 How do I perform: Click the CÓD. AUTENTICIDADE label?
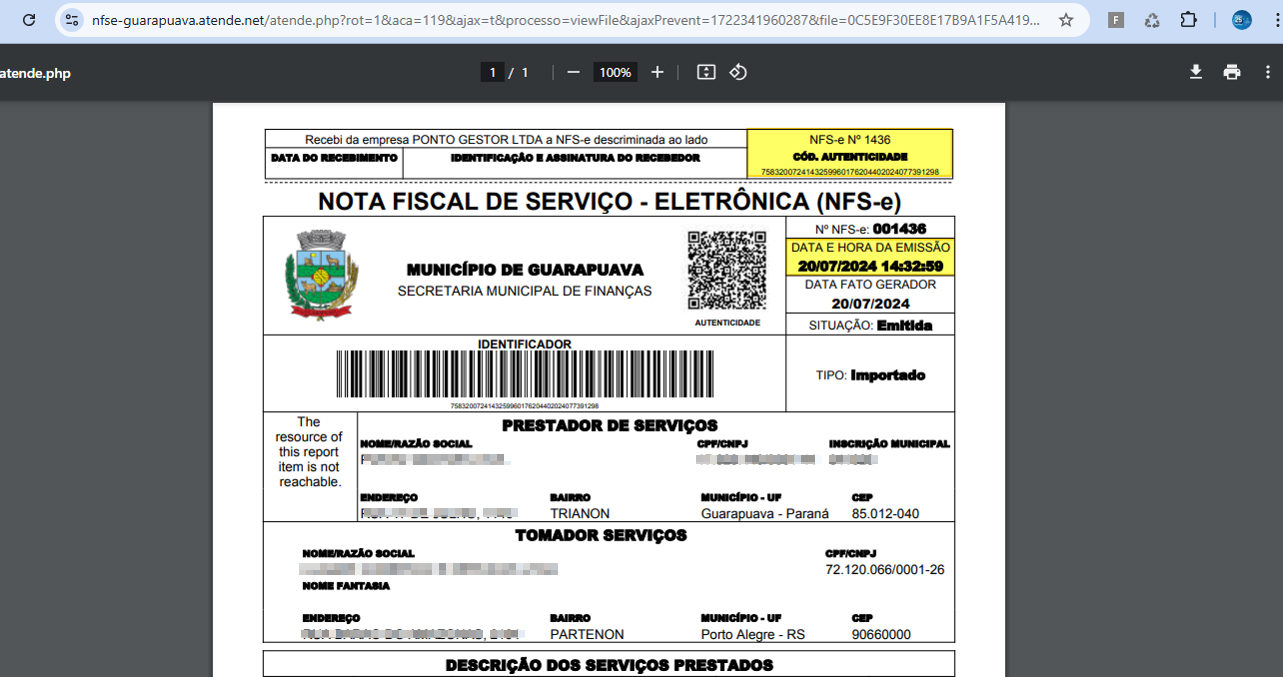click(850, 157)
